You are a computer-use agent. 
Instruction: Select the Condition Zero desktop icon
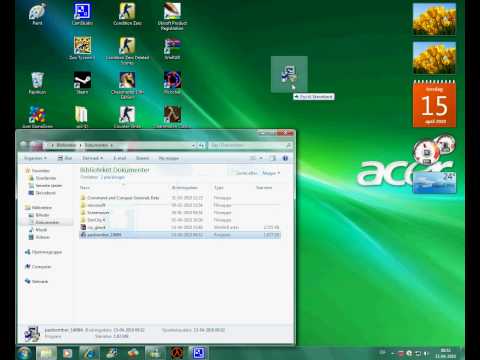(x=127, y=14)
